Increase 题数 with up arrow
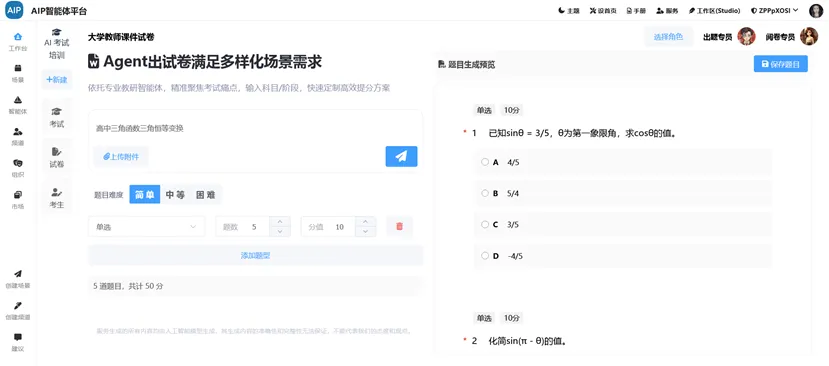The height and width of the screenshot is (366, 829). click(280, 221)
